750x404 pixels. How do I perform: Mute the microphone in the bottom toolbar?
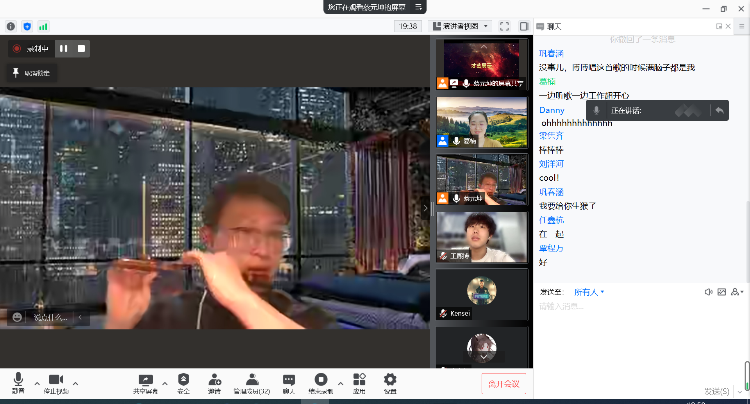point(18,381)
